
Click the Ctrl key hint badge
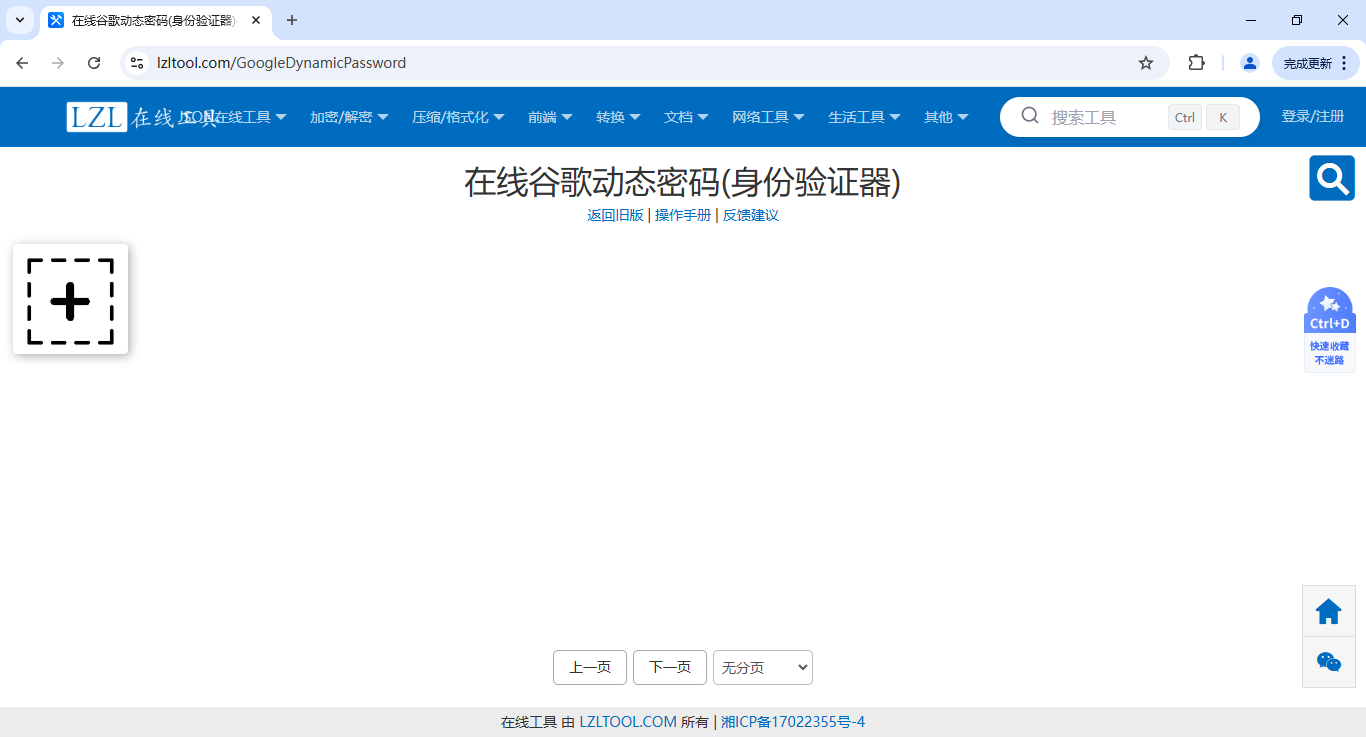1185,117
